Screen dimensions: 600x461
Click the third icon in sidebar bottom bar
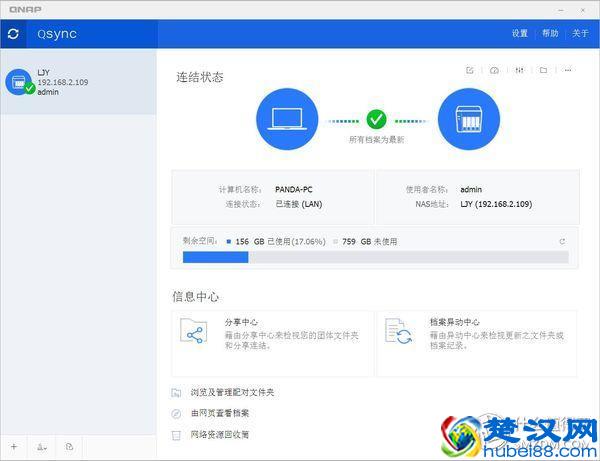coord(69,446)
